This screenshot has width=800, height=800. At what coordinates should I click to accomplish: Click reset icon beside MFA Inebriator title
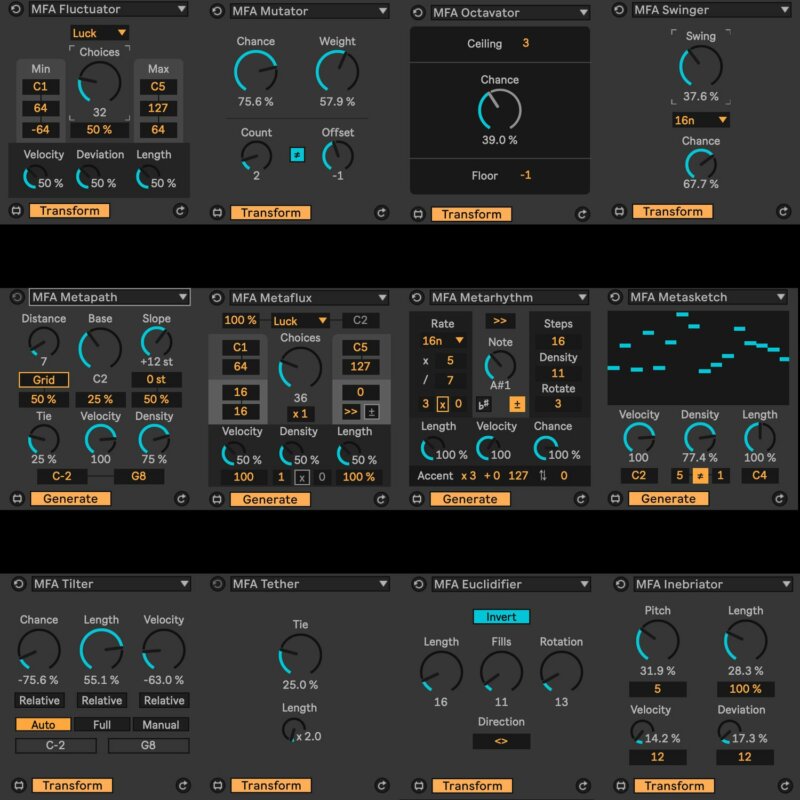[620, 584]
